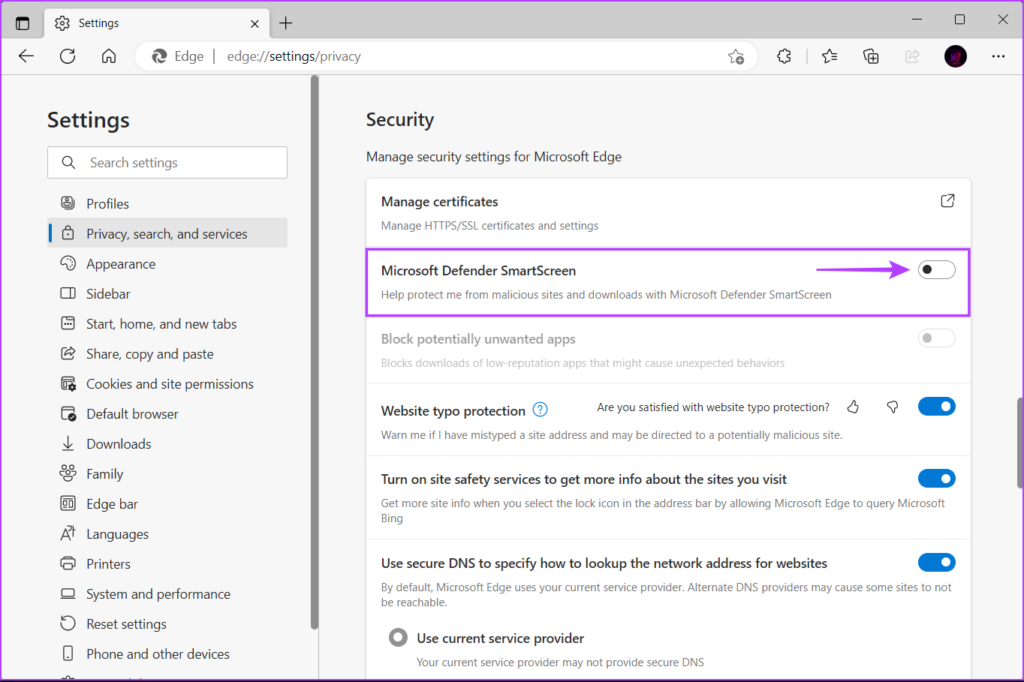Open Manage certificates external link icon
Viewport: 1024px width, 682px height.
[947, 201]
